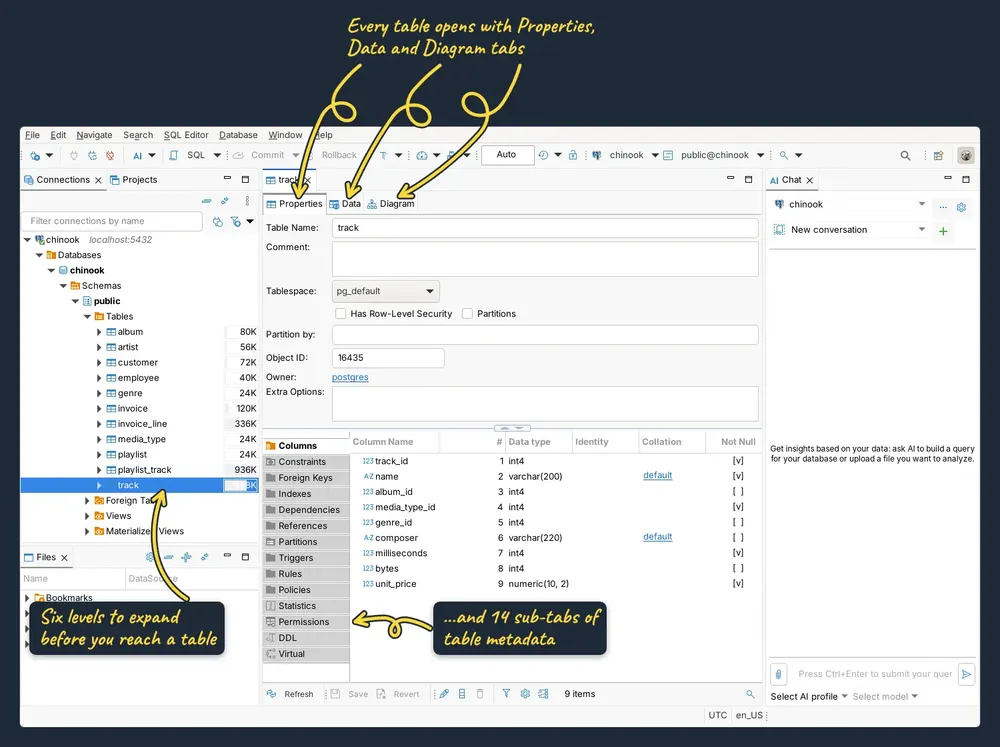Click the dashboard gauge toolbar icon
This screenshot has height=747, width=1000.
coord(422,155)
